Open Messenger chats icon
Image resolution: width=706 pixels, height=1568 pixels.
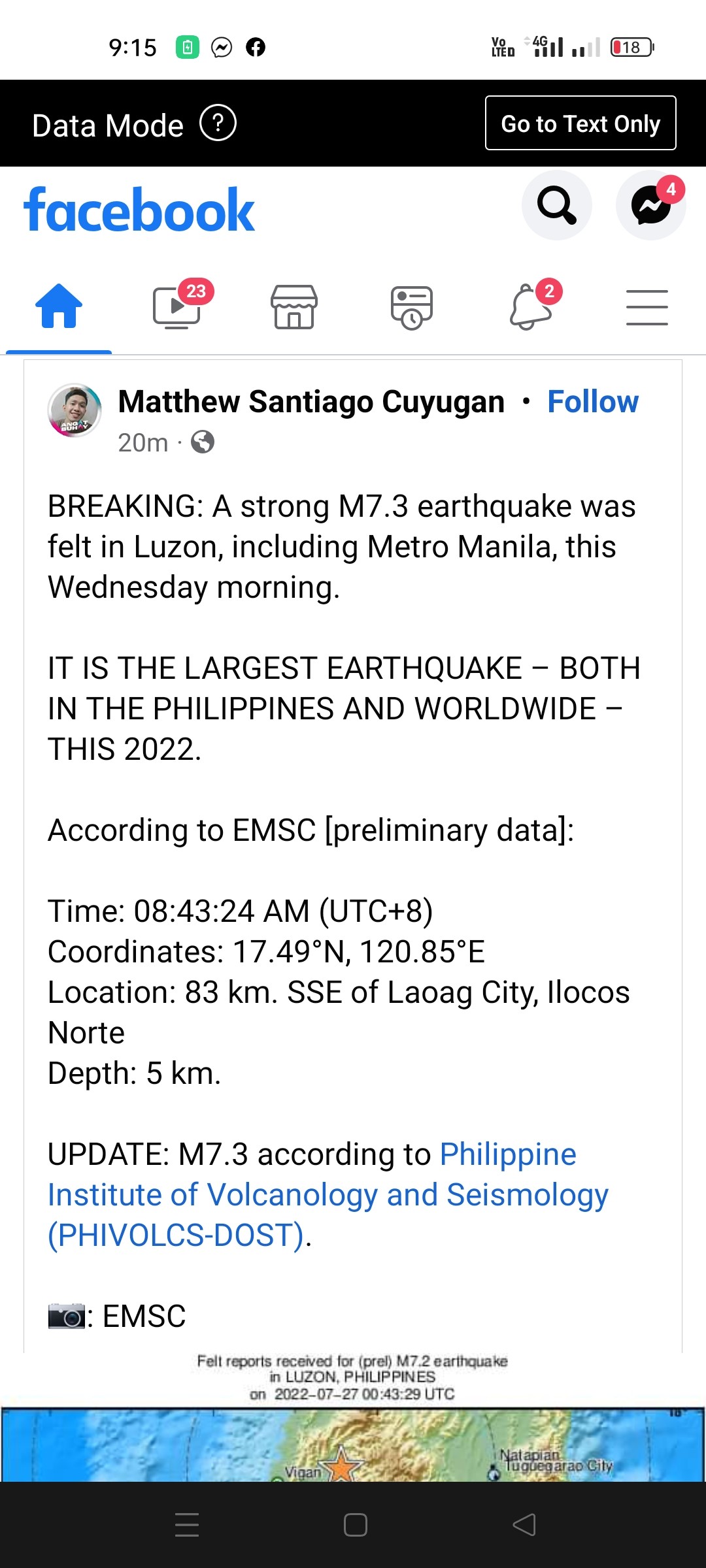651,206
